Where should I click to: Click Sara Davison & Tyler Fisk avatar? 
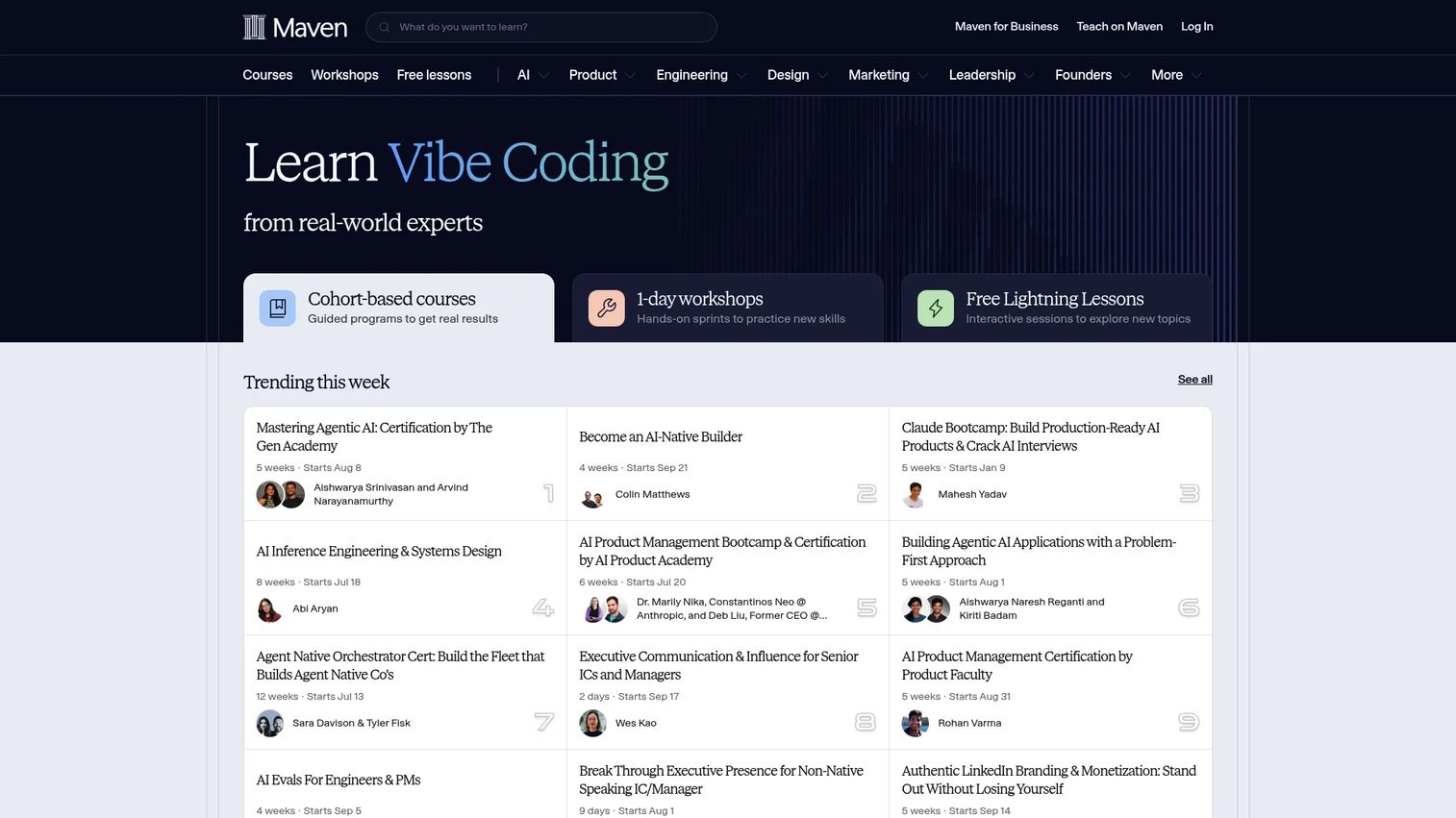tap(269, 724)
